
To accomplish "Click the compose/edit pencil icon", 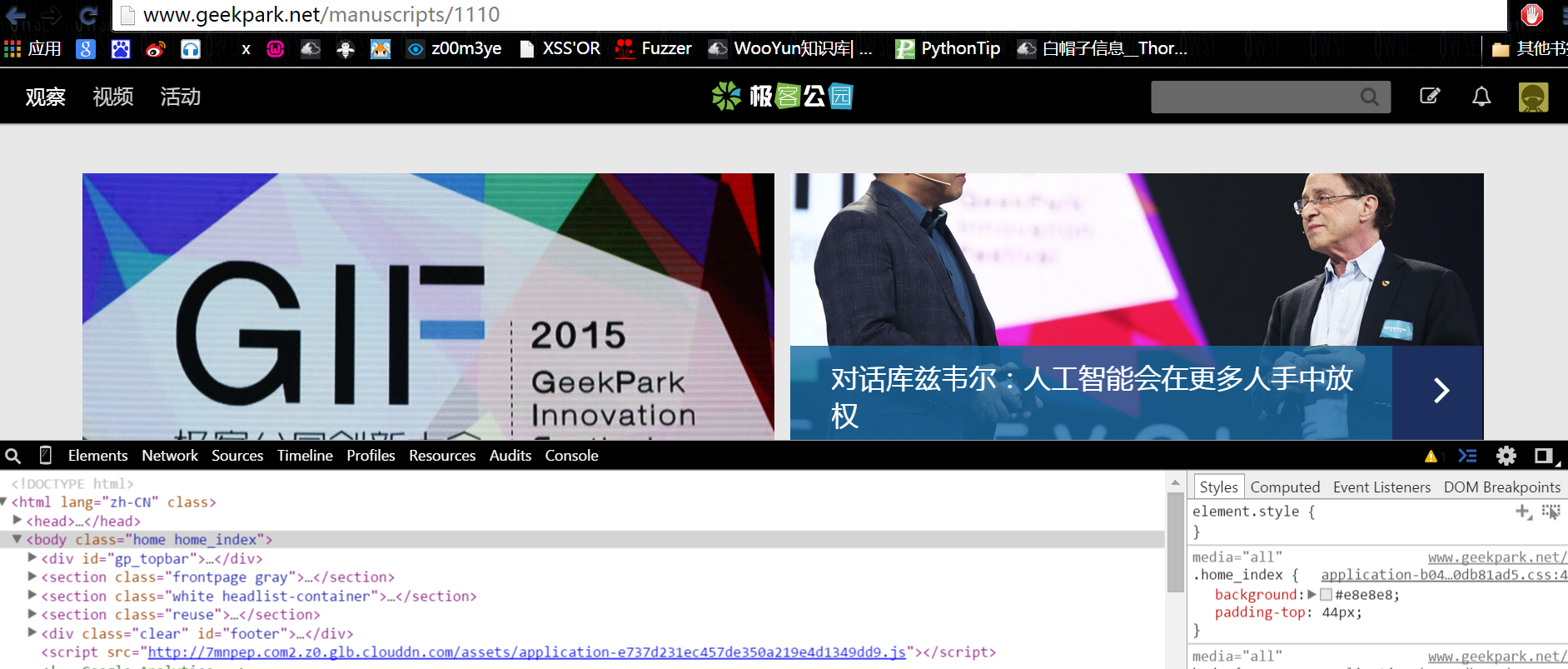I will [x=1430, y=97].
